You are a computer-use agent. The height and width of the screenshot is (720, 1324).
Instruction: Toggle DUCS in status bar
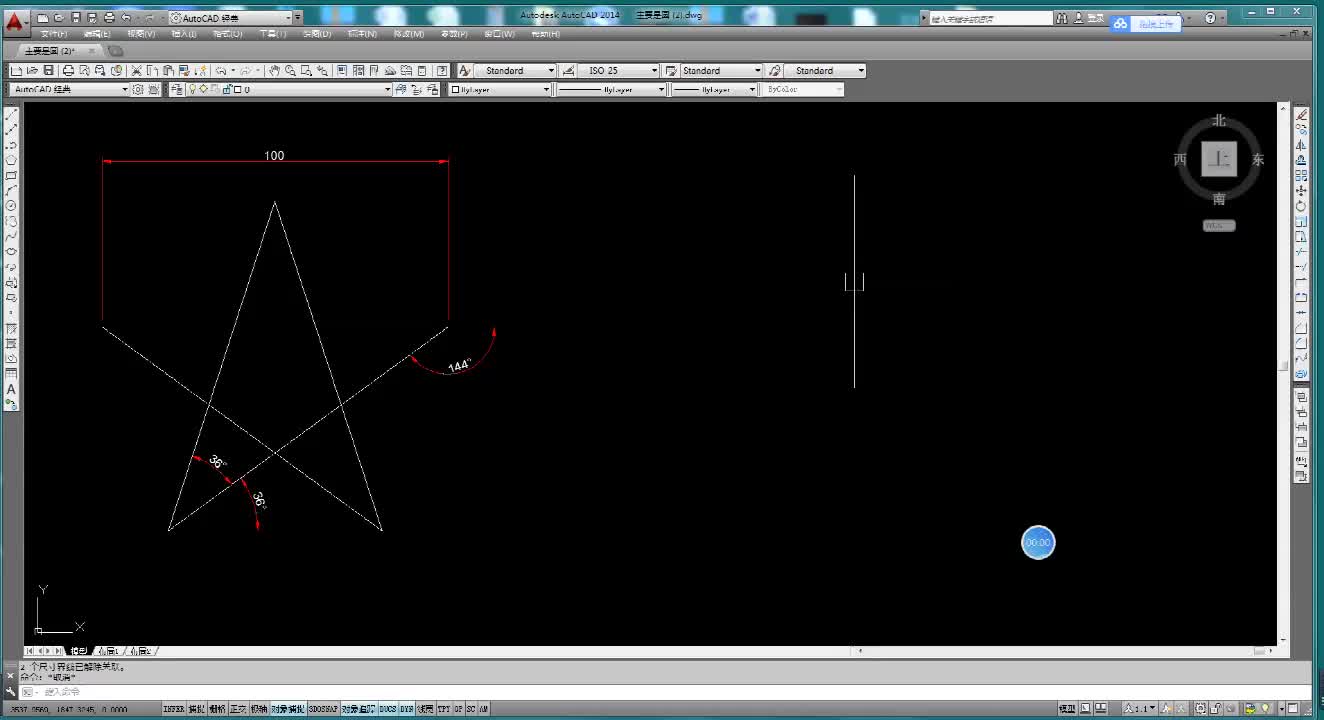(x=388, y=709)
